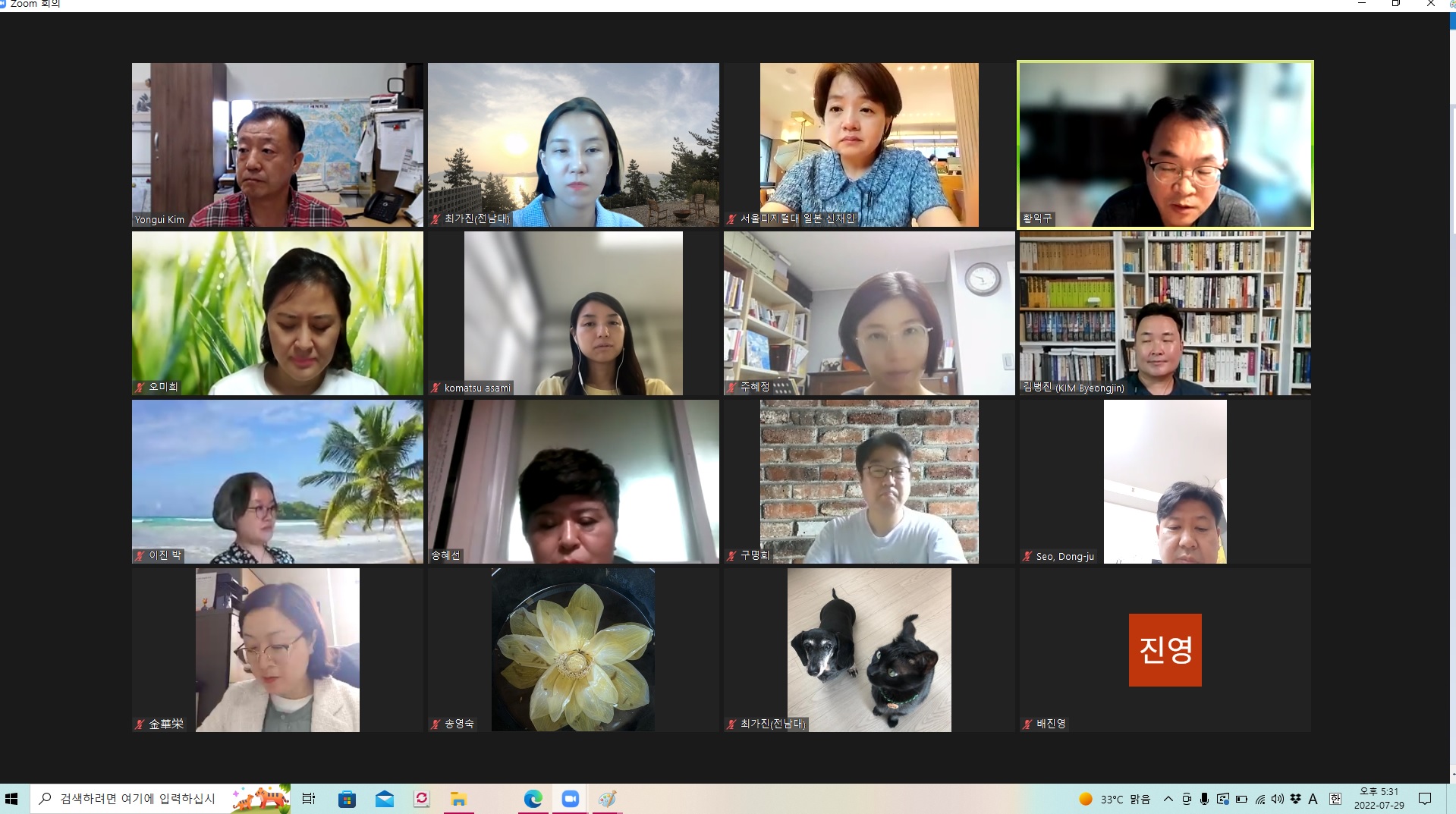Click the microphone tray icon
The image size is (1456, 814).
coord(1204,799)
